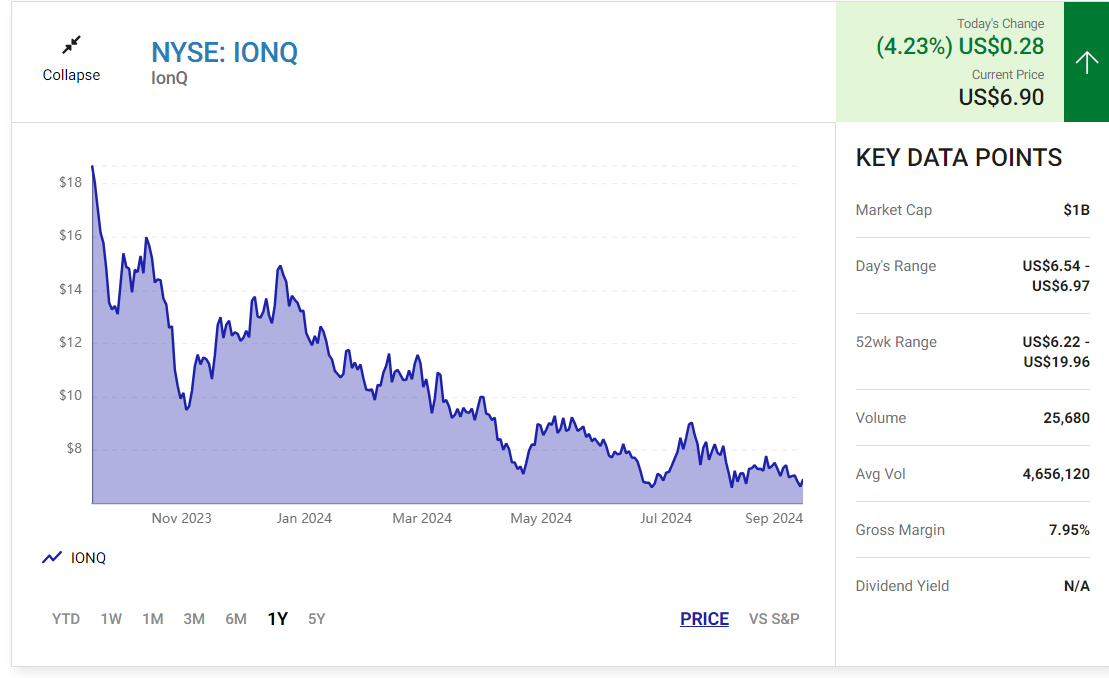
Task: Click the $14 y-axis label
Action: 71,289
